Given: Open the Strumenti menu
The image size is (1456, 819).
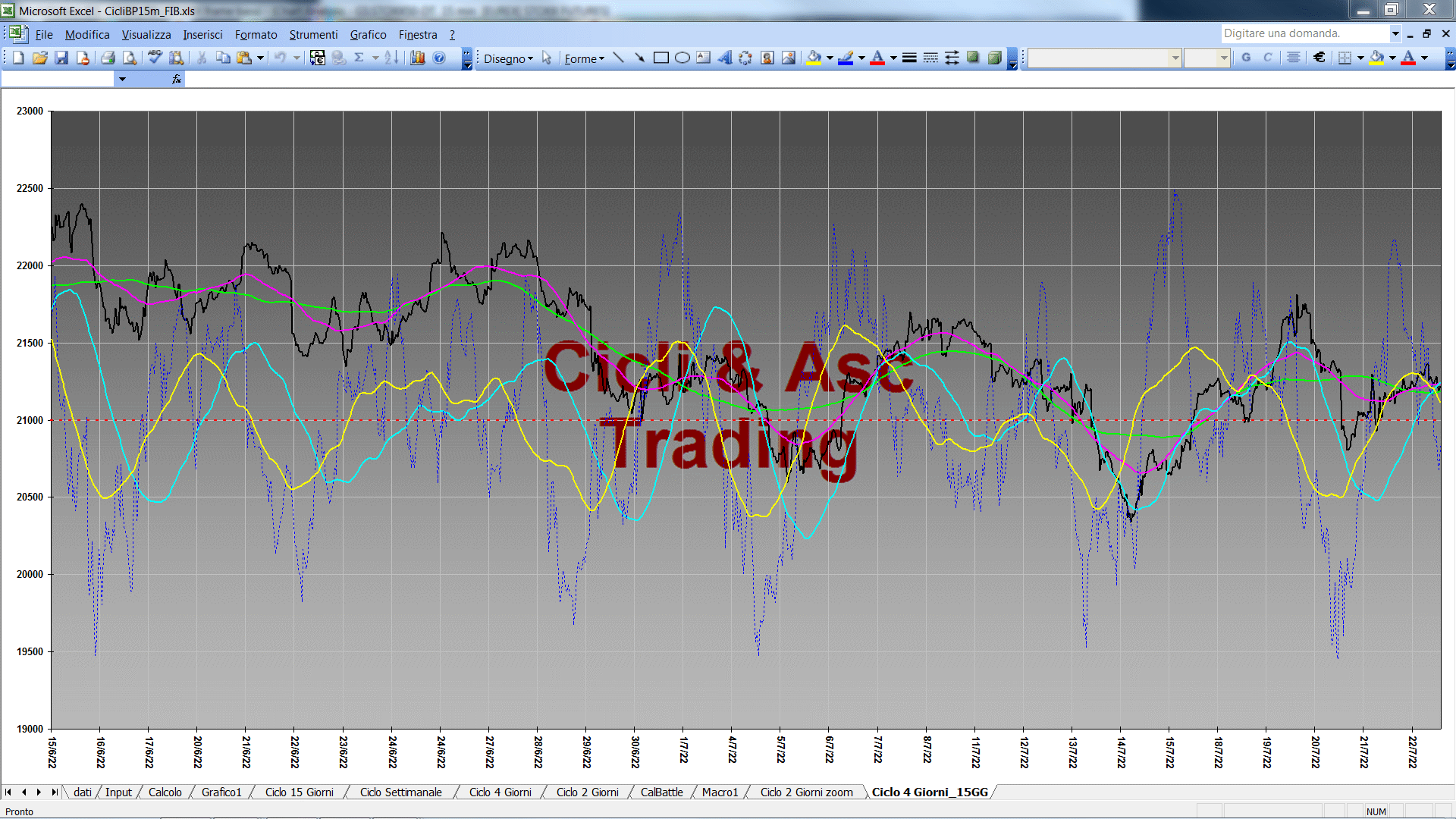Looking at the screenshot, I should click(x=313, y=35).
